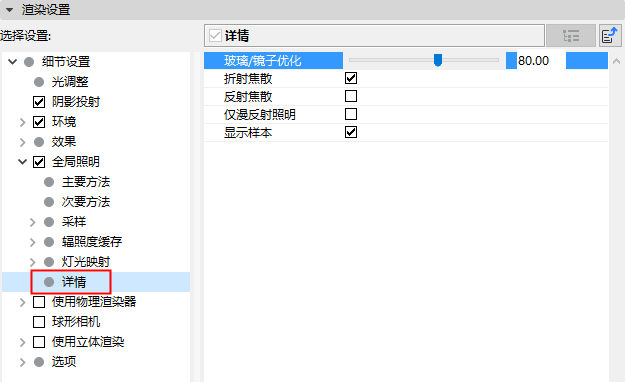625x382 pixels.
Task: Click the 渲染设置 panel title
Action: pos(46,9)
